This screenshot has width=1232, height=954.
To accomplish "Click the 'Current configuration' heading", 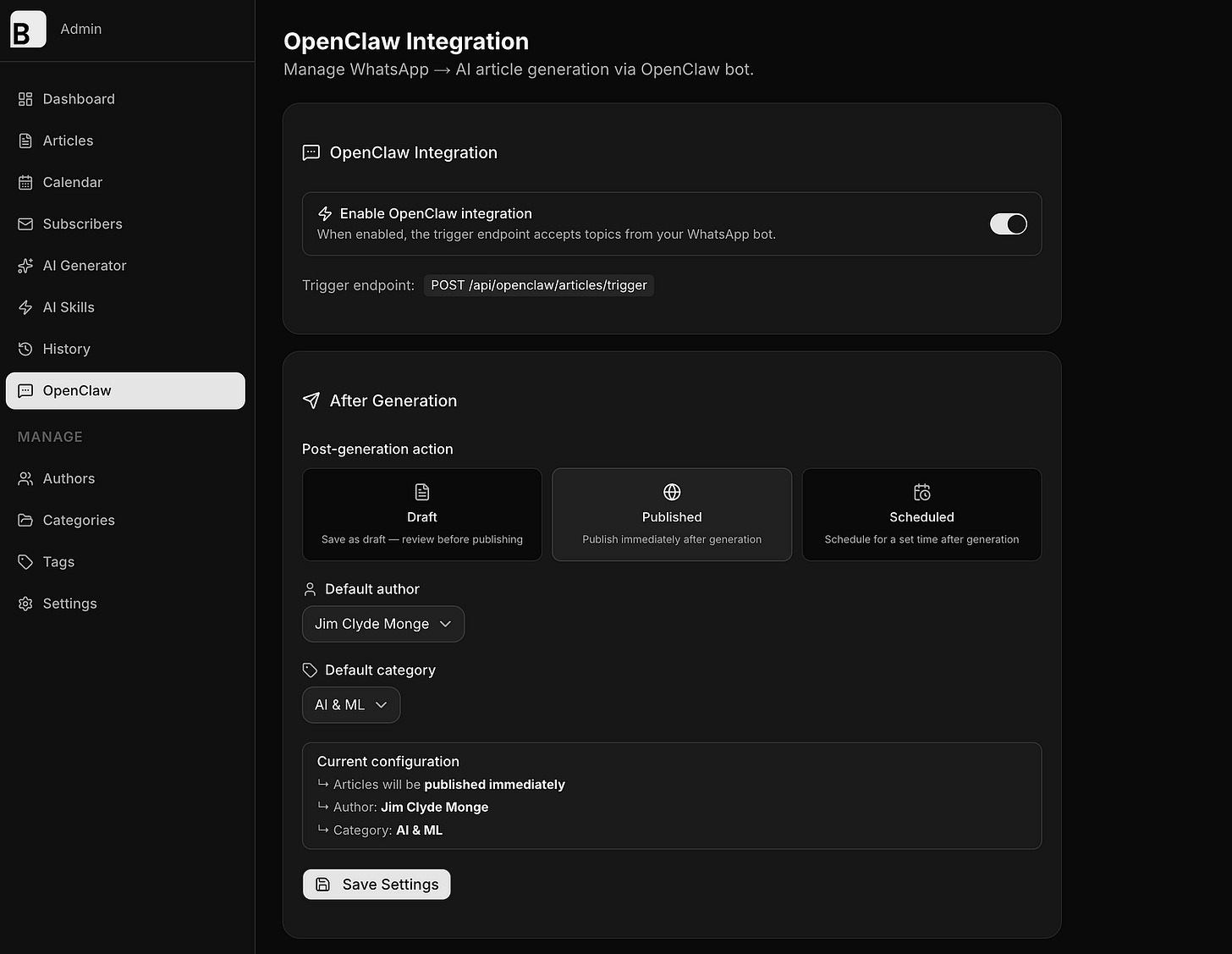I will (388, 762).
